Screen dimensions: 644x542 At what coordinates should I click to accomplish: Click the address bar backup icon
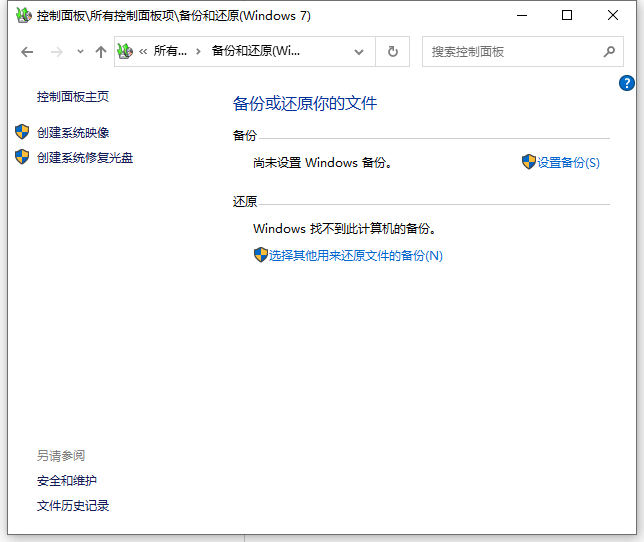point(125,51)
